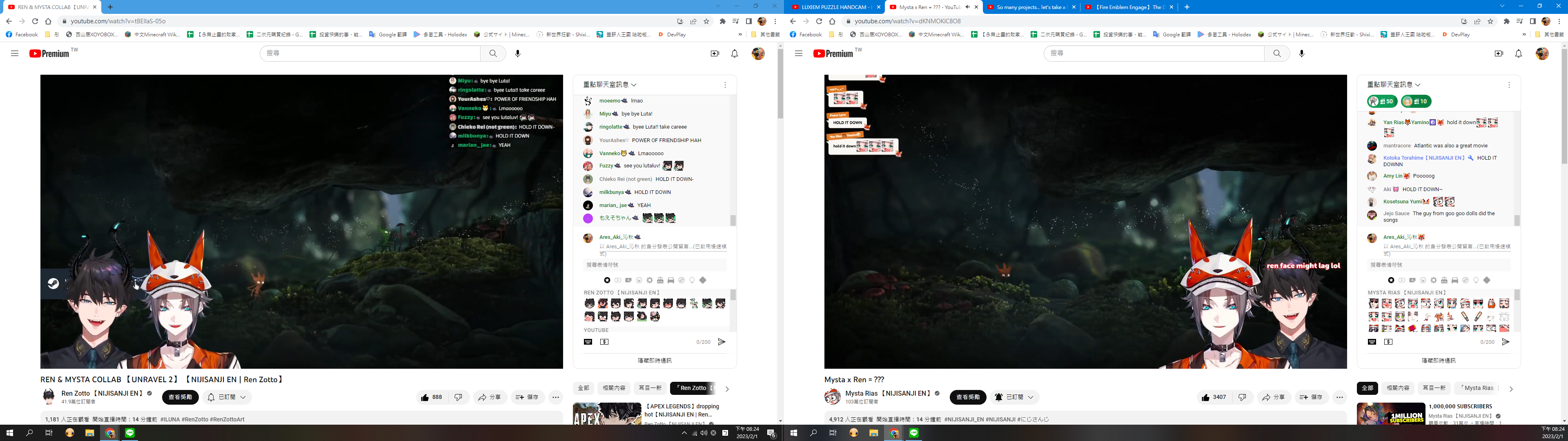Click 儲存 save button under right video
The height and width of the screenshot is (441, 1568).
pyautogui.click(x=1312, y=397)
